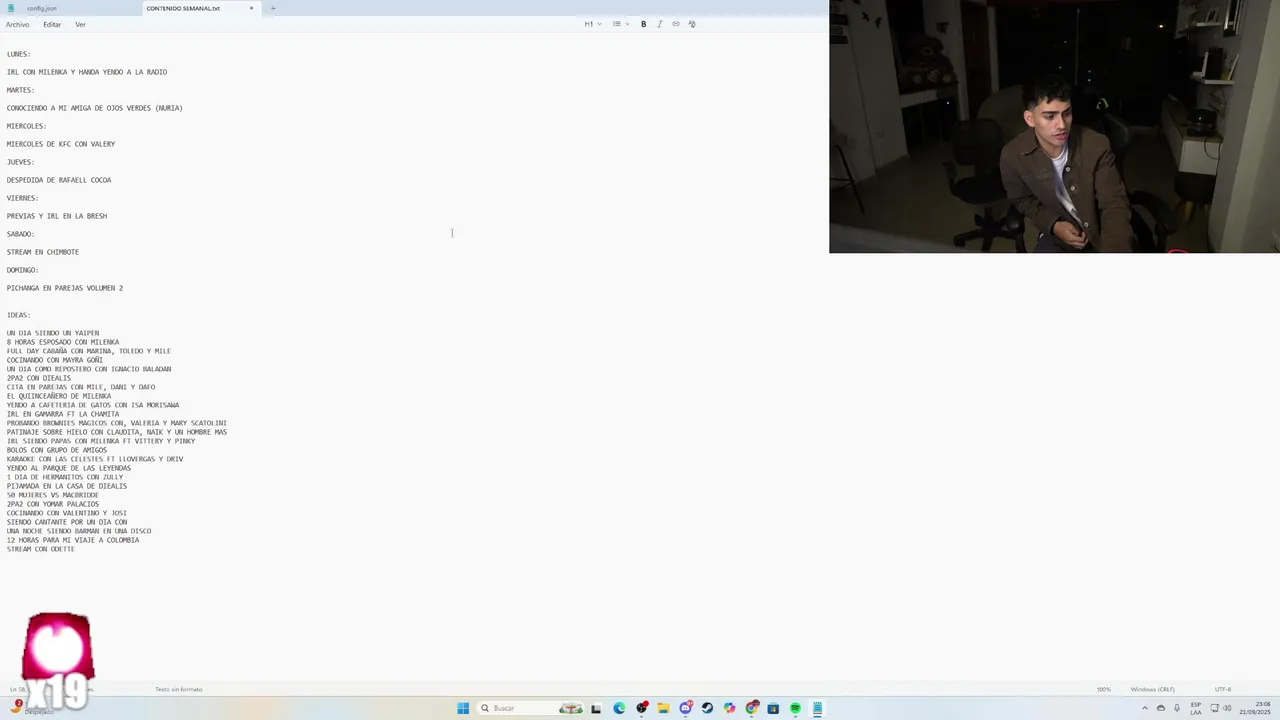Open Notepad from the taskbar
Image resolution: width=1280 pixels, height=720 pixels.
click(x=817, y=708)
